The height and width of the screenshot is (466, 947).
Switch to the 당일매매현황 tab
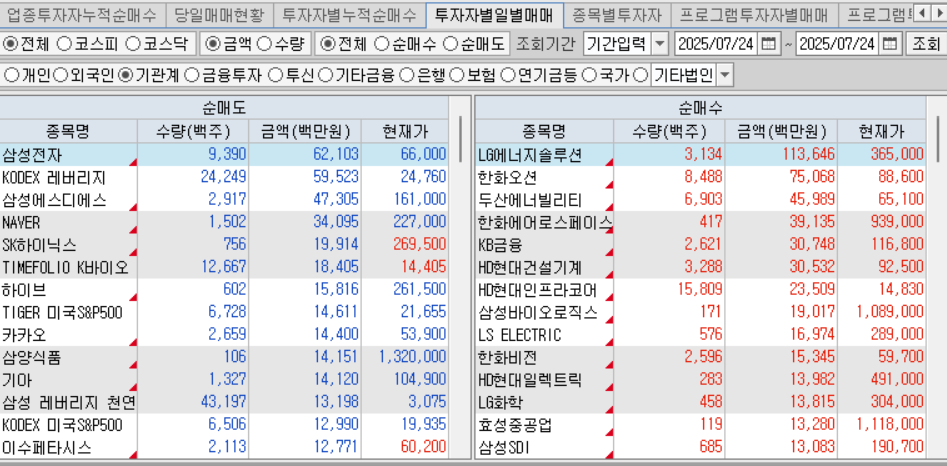[219, 14]
